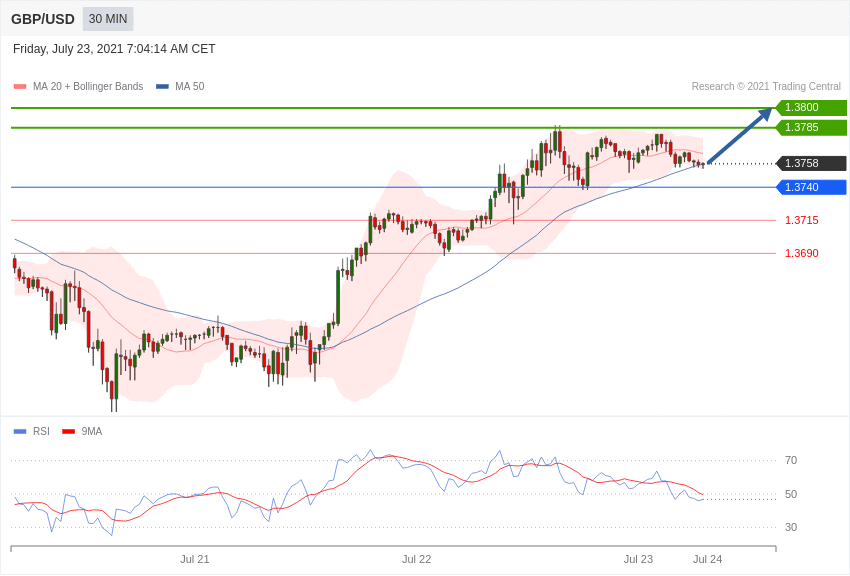Click the 1.3758 current price tag

811,163
